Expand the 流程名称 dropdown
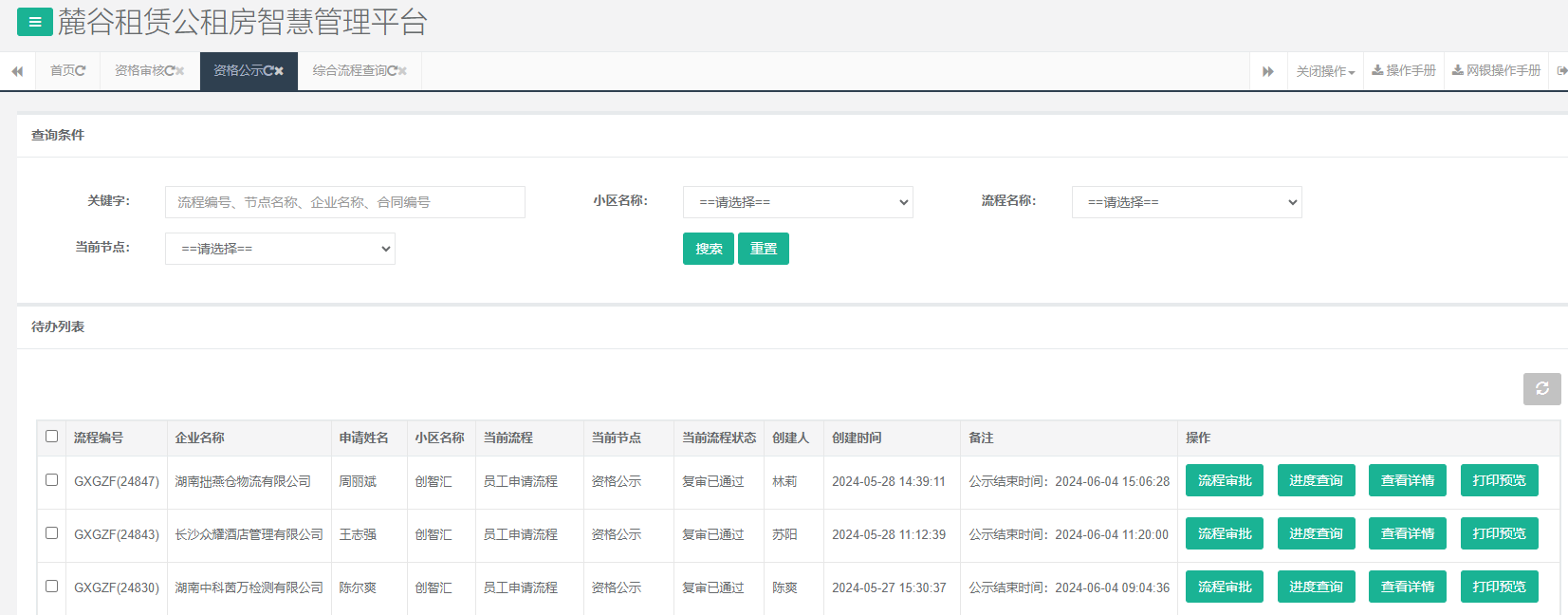The height and width of the screenshot is (615, 1568). 1187,202
